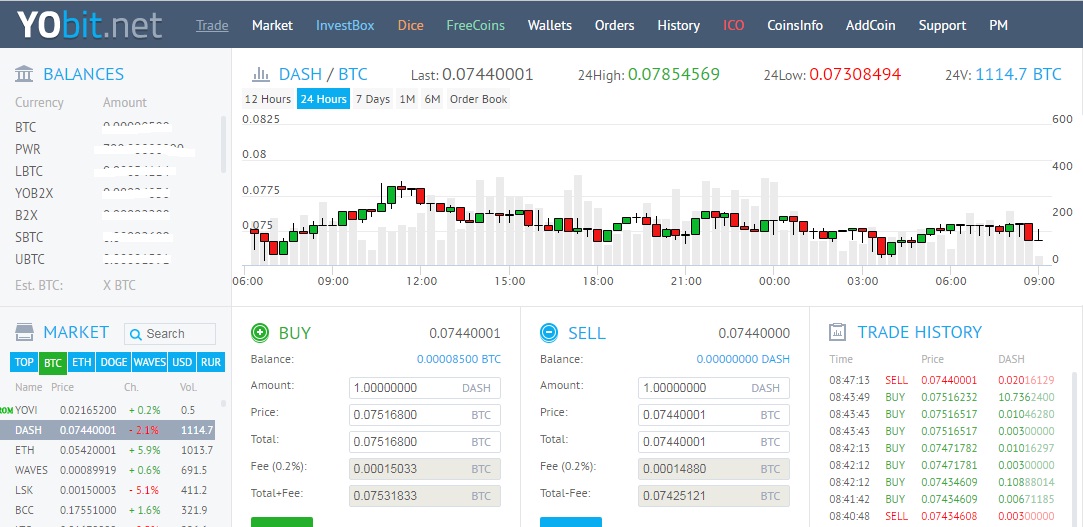This screenshot has height=527, width=1083.
Task: Select the LSK market row
Action: (x=108, y=490)
